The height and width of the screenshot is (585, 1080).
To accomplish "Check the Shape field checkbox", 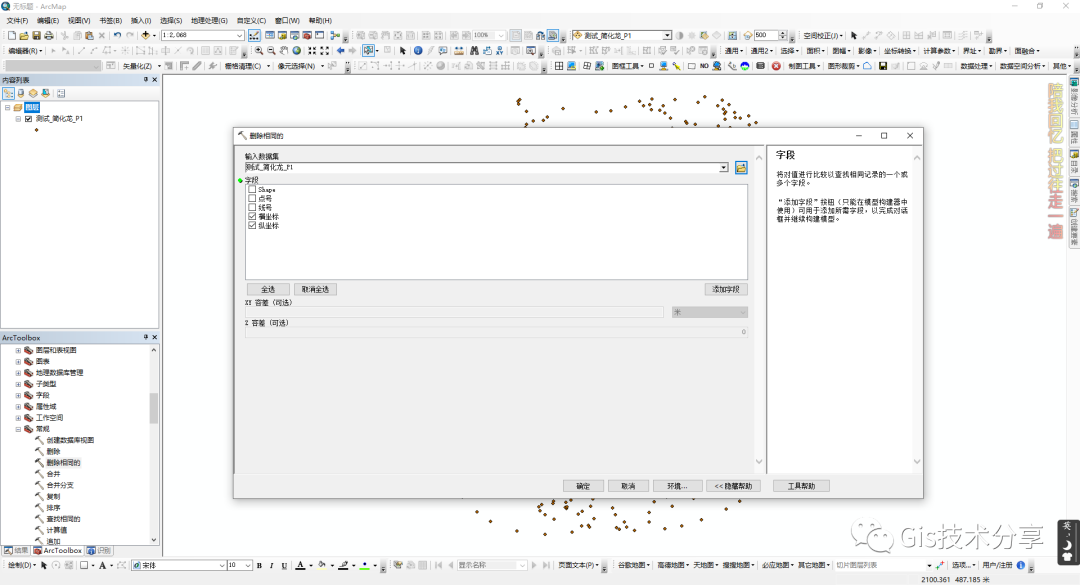I will tap(252, 189).
